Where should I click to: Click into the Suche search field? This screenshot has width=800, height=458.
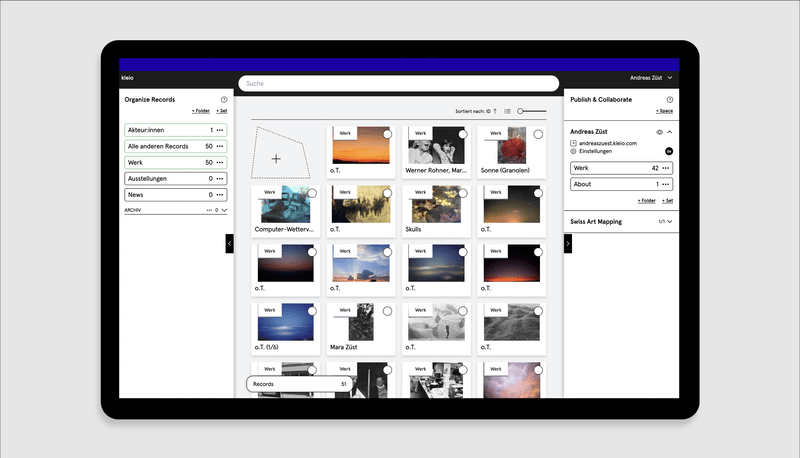coord(398,84)
